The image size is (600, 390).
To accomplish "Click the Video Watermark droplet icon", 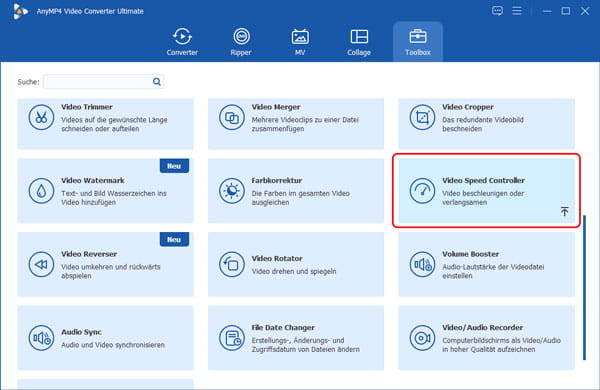I will (41, 191).
